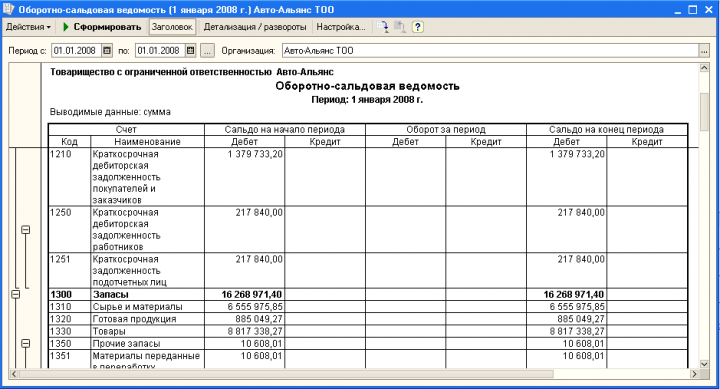
Task: Click the Выводимые данные: сумма line
Action: coord(110,112)
